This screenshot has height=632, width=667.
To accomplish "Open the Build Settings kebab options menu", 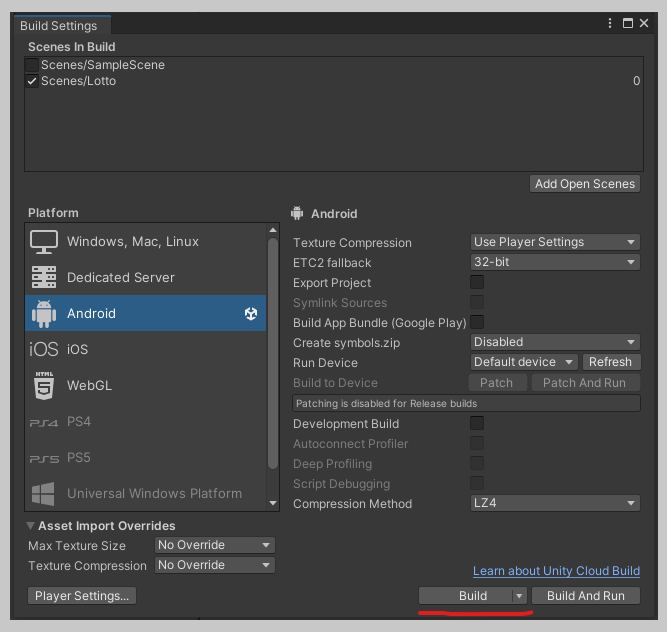I will (610, 23).
